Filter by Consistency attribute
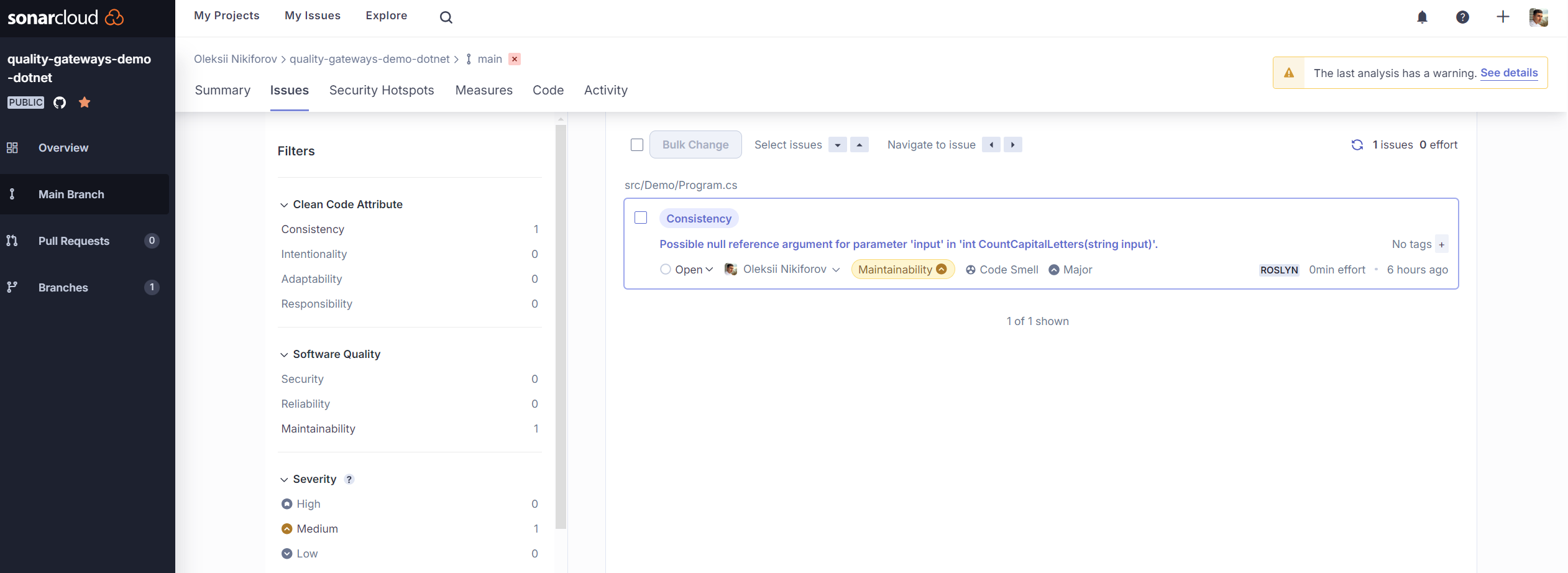This screenshot has height=573, width=1568. pos(410,229)
